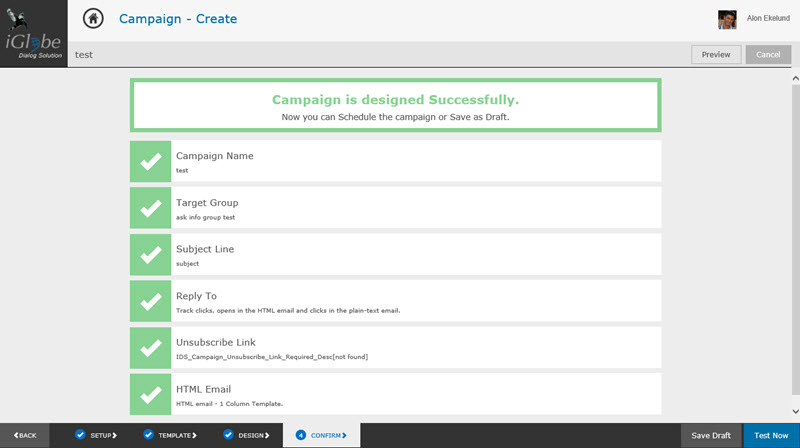The image size is (800, 448).
Task: Go to the Template step
Action: click(x=170, y=435)
